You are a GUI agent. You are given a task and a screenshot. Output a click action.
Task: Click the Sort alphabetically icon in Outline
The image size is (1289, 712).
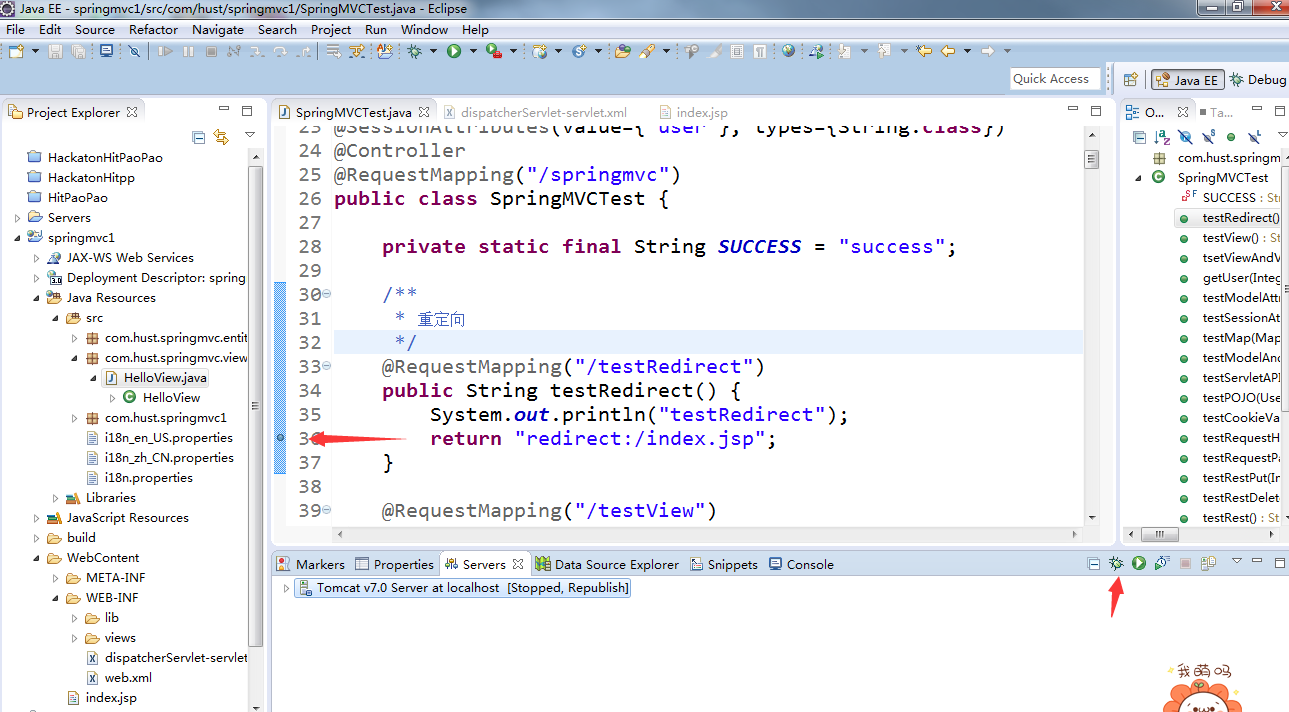click(1162, 137)
